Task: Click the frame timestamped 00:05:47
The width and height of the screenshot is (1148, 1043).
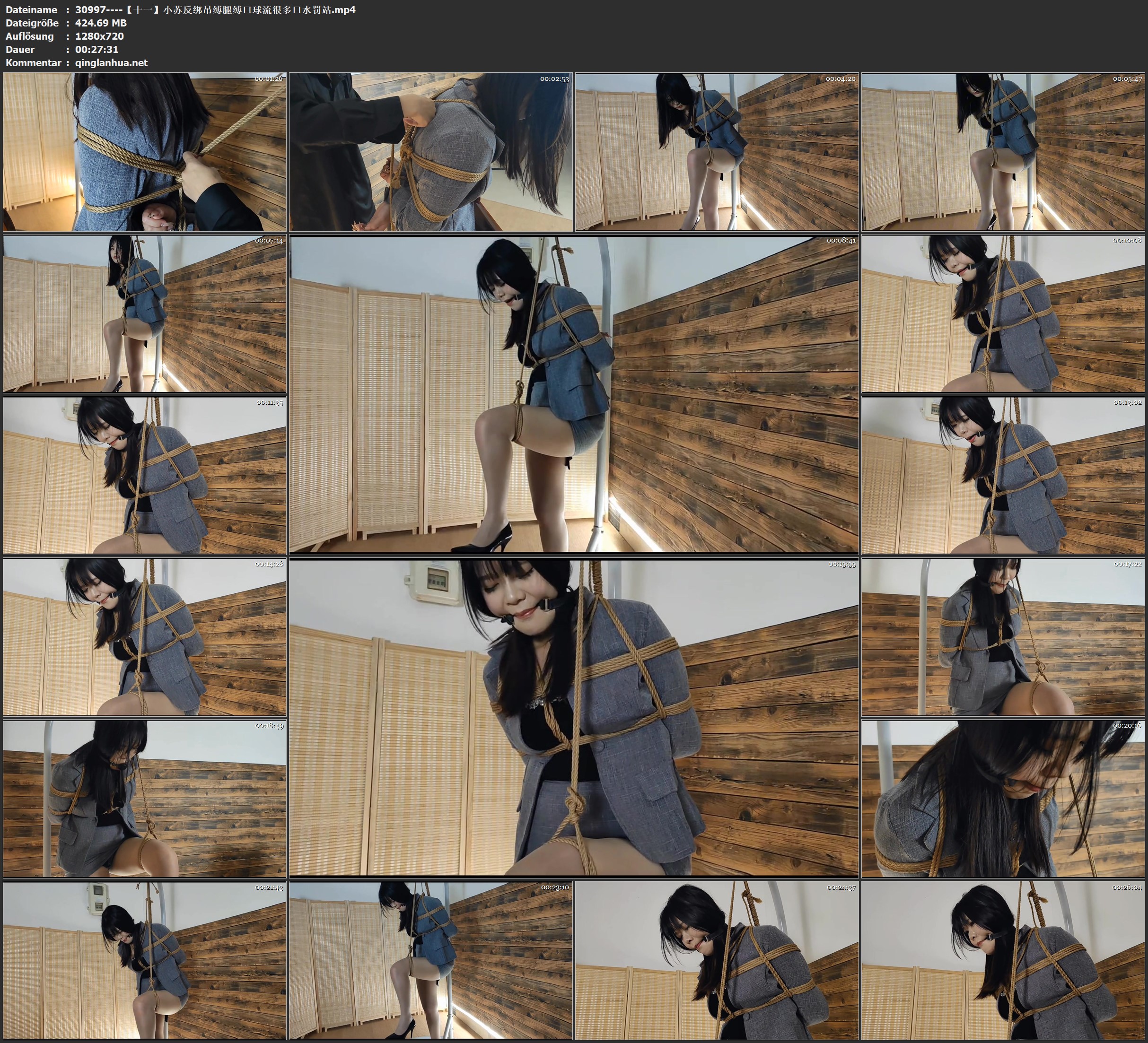Action: (1003, 151)
